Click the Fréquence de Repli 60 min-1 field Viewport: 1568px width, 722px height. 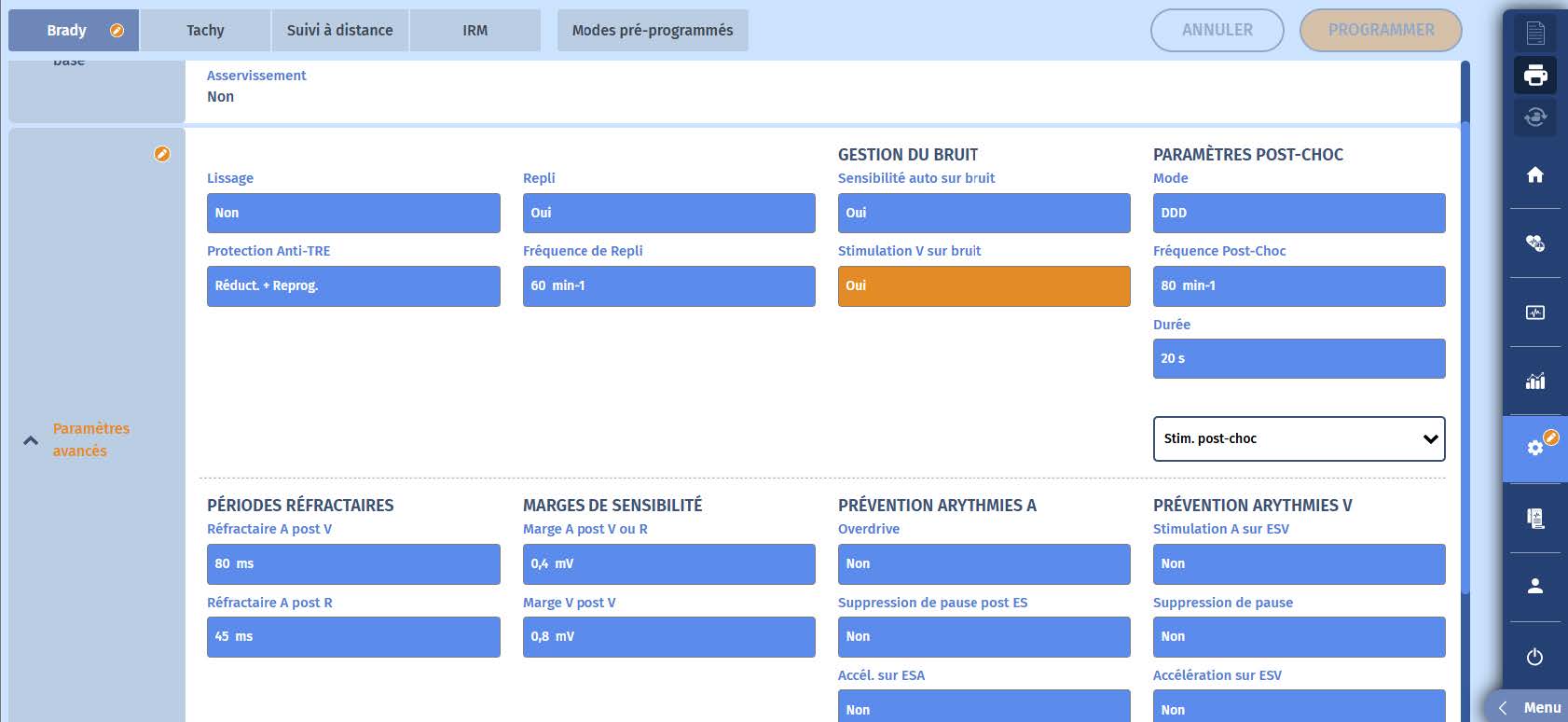point(668,286)
